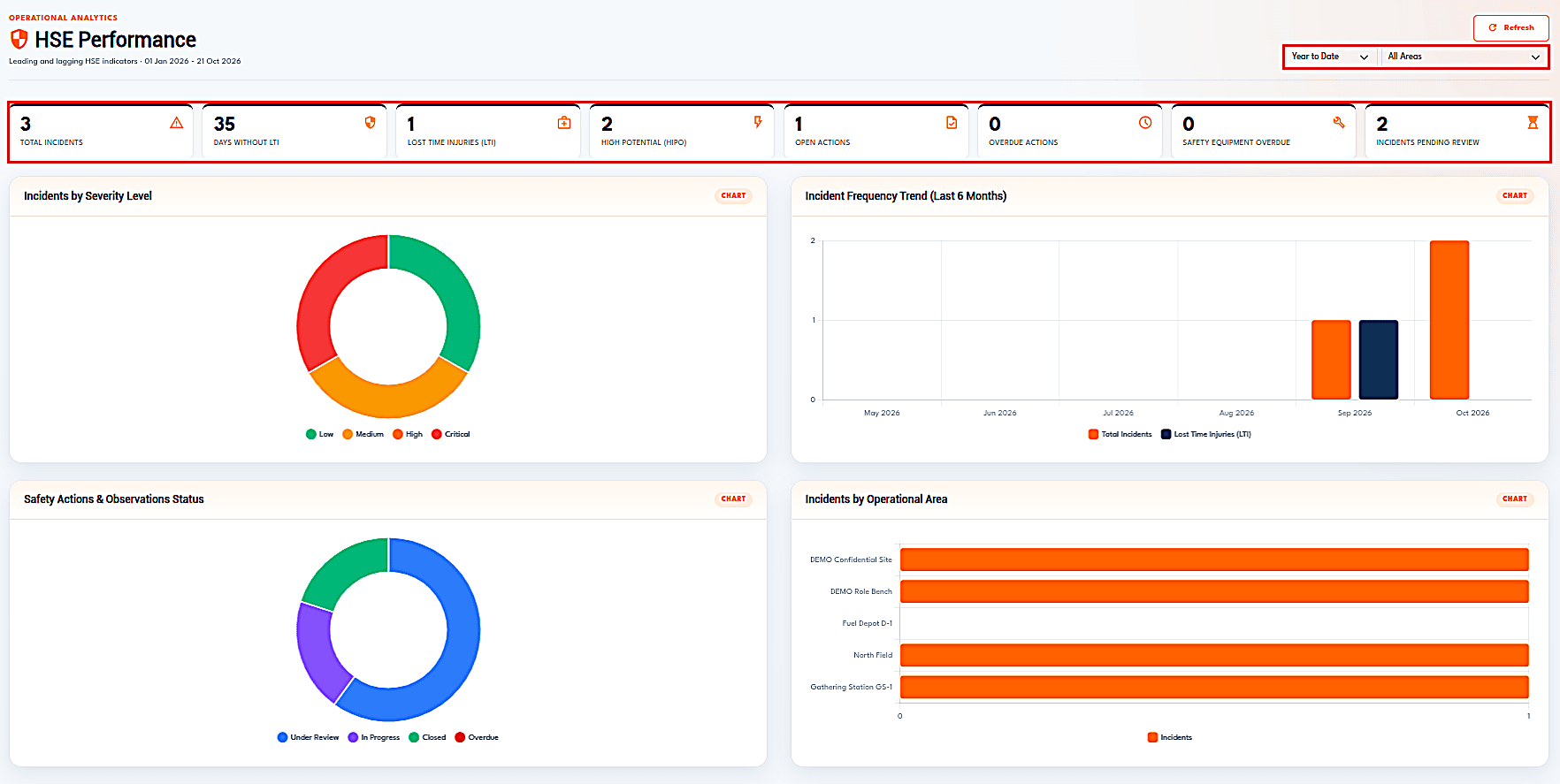The width and height of the screenshot is (1560, 784).
Task: Click the High Potential HIPO lightning icon
Action: click(758, 122)
